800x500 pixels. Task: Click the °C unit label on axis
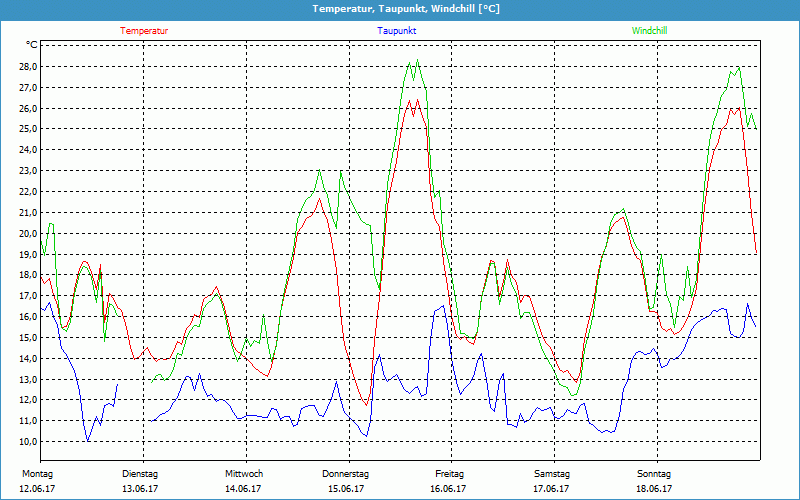coord(32,45)
